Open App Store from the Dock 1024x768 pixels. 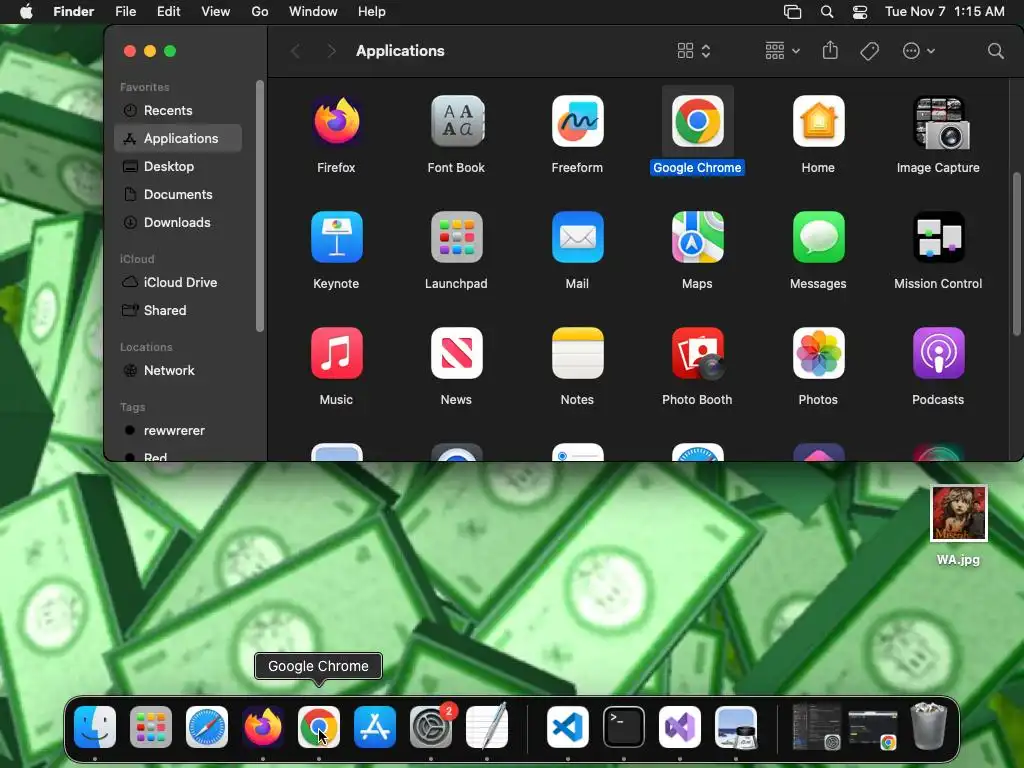pos(375,727)
